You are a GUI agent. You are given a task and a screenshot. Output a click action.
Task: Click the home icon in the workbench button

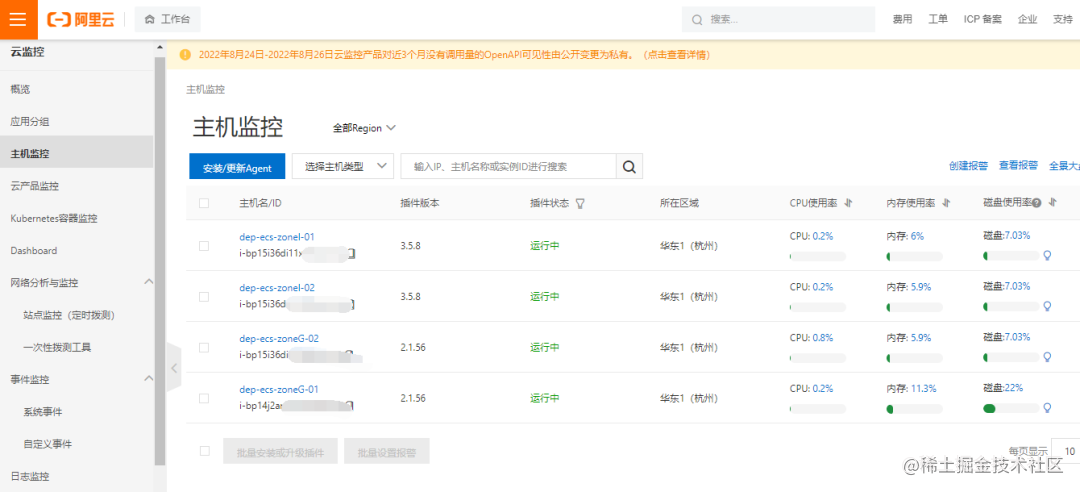coord(149,20)
